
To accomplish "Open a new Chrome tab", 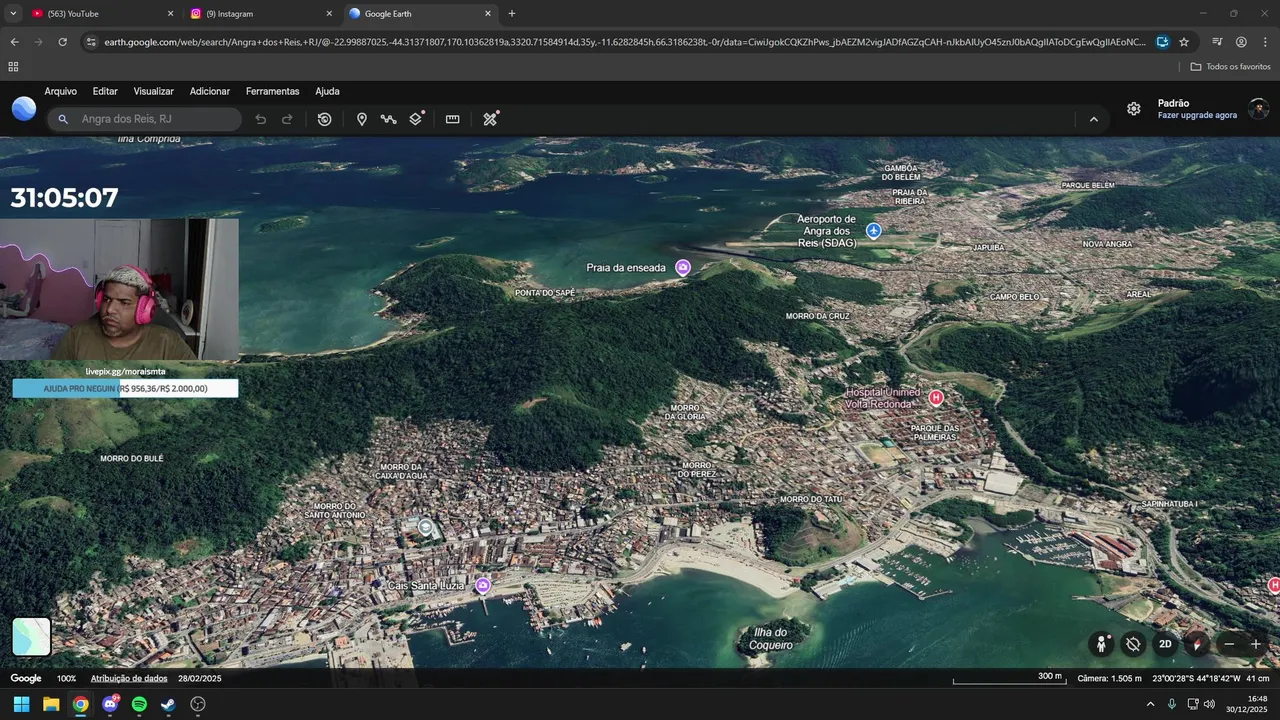I will (x=512, y=14).
